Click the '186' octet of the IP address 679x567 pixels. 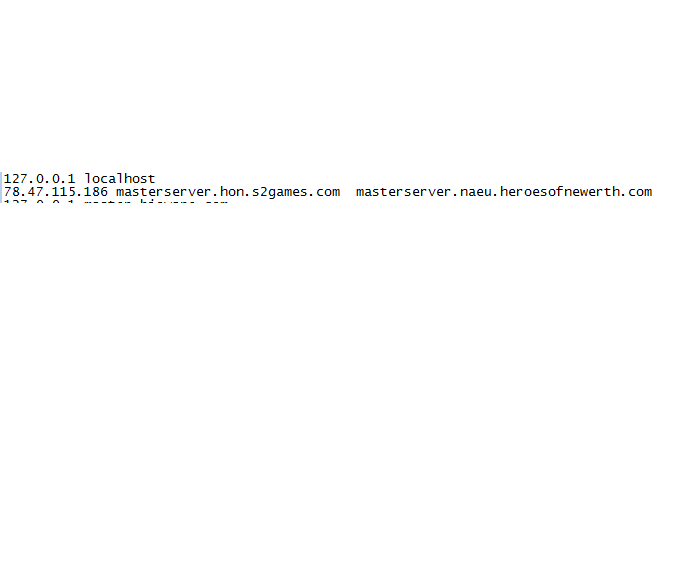pos(96,191)
